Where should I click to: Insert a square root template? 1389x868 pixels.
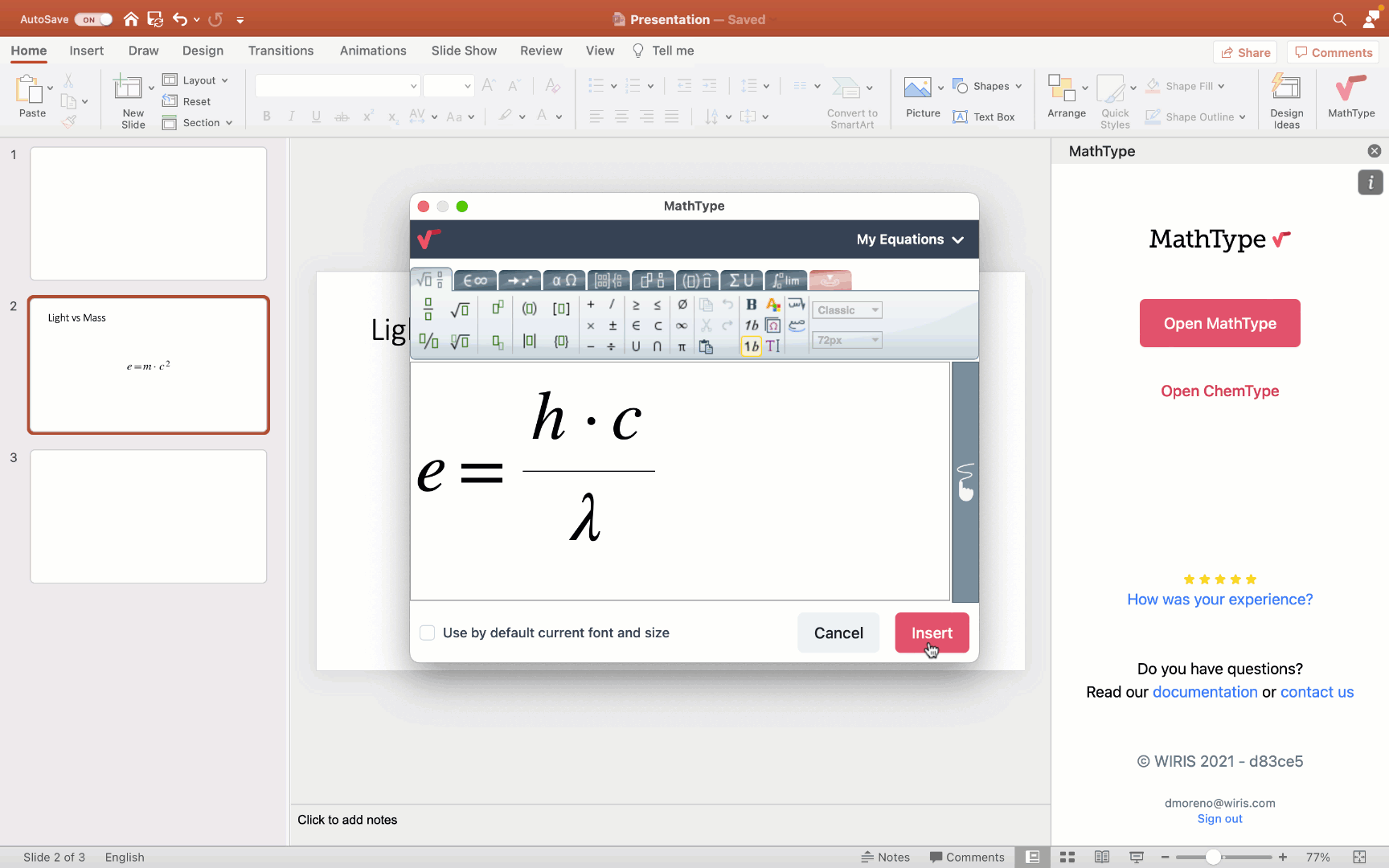click(x=460, y=309)
